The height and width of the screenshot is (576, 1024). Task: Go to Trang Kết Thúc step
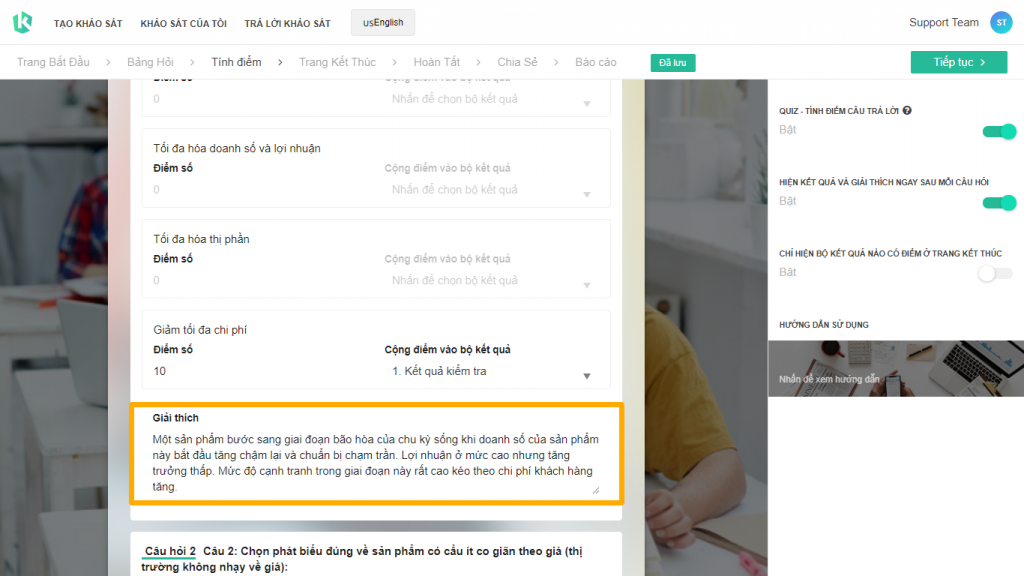338,62
